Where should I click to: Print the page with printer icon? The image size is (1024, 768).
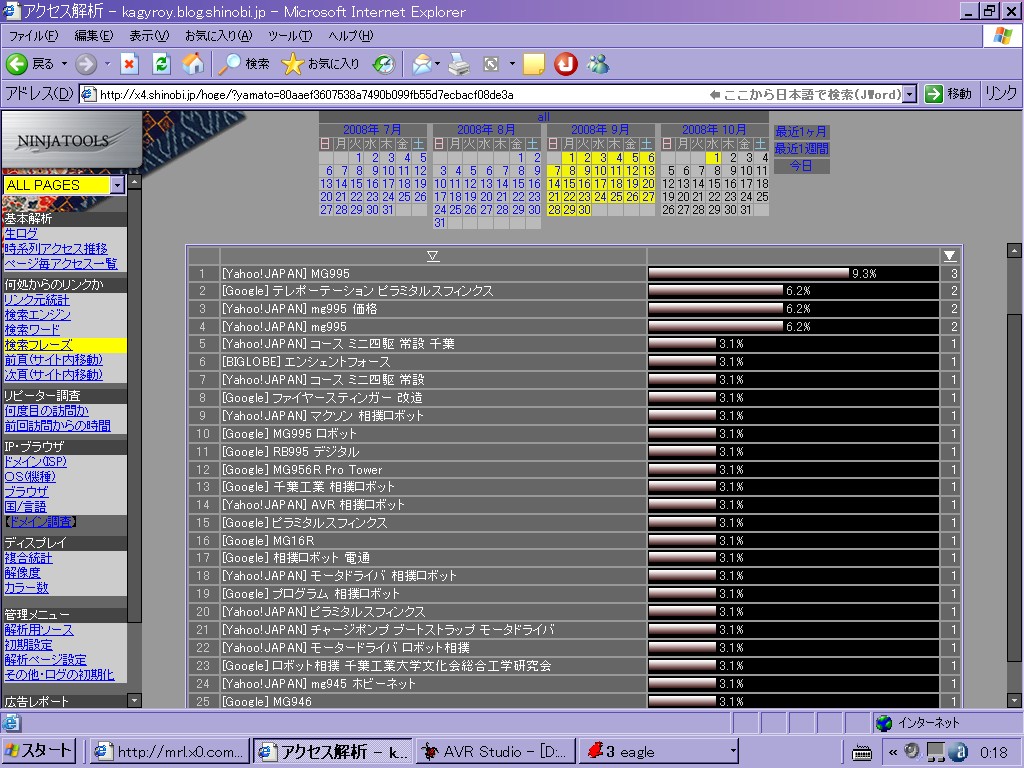tap(459, 63)
